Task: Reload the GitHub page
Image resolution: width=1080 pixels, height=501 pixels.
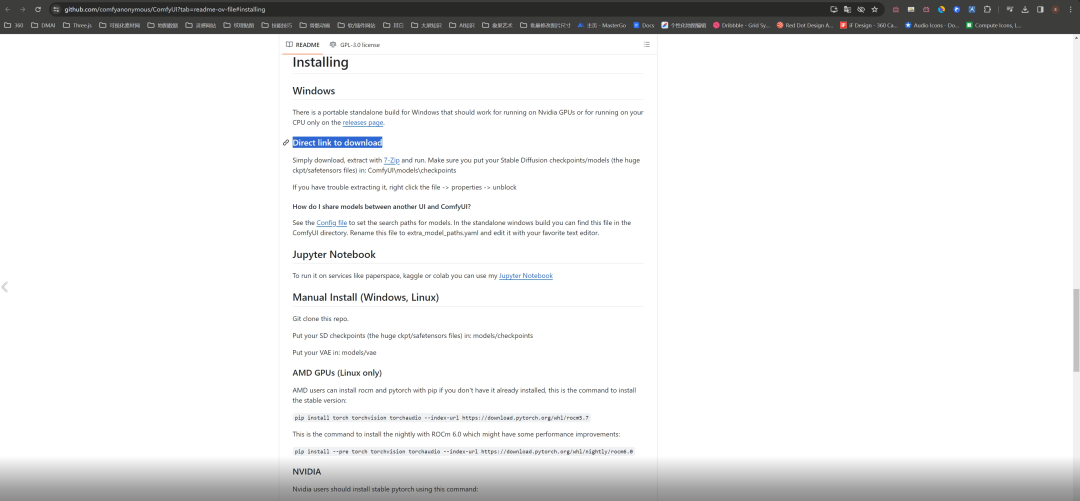Action: (x=37, y=10)
